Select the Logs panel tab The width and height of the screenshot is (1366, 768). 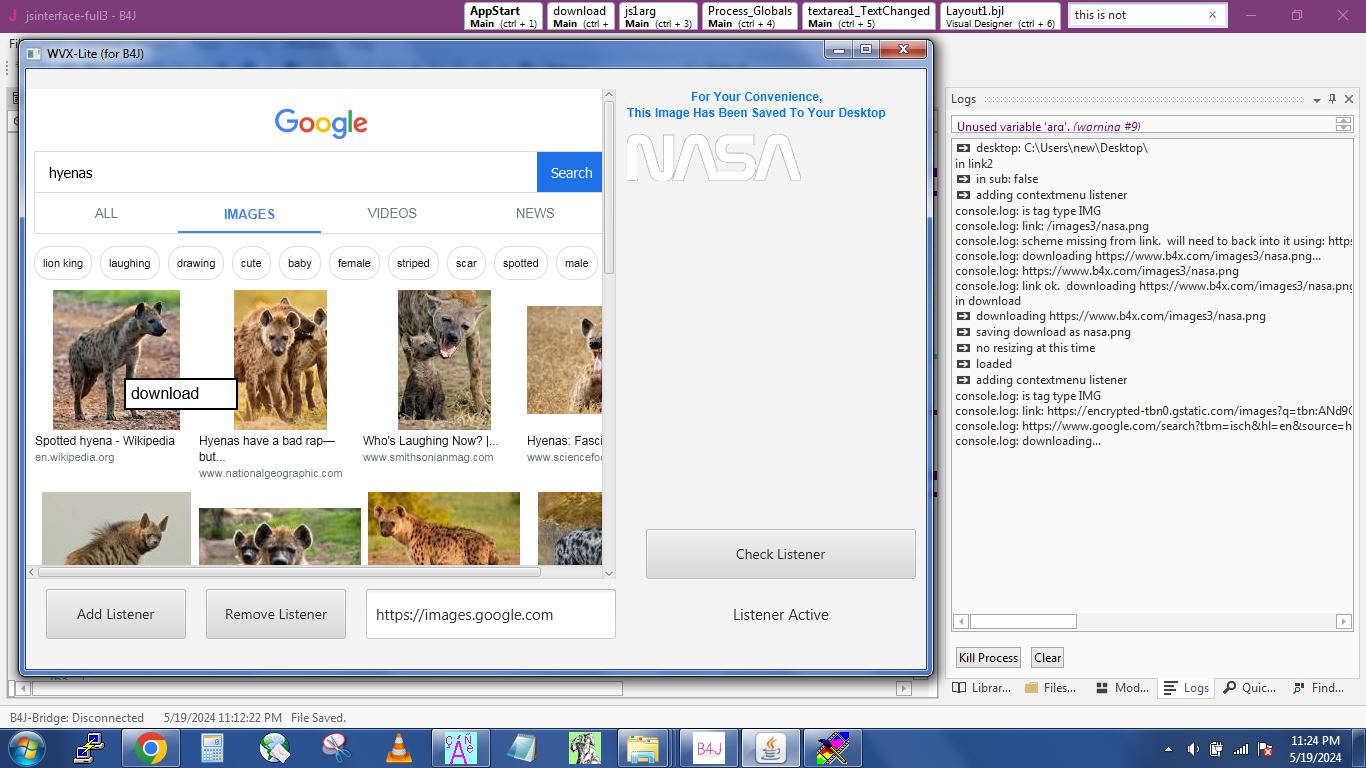[x=1187, y=688]
